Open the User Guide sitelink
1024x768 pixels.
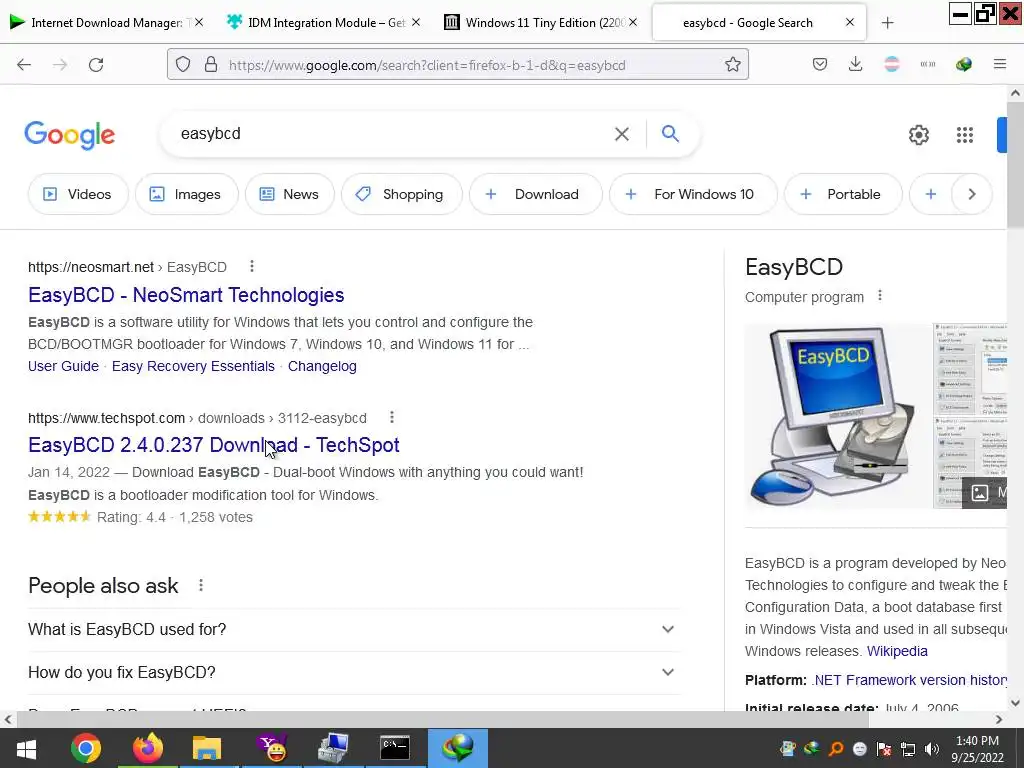click(x=63, y=366)
